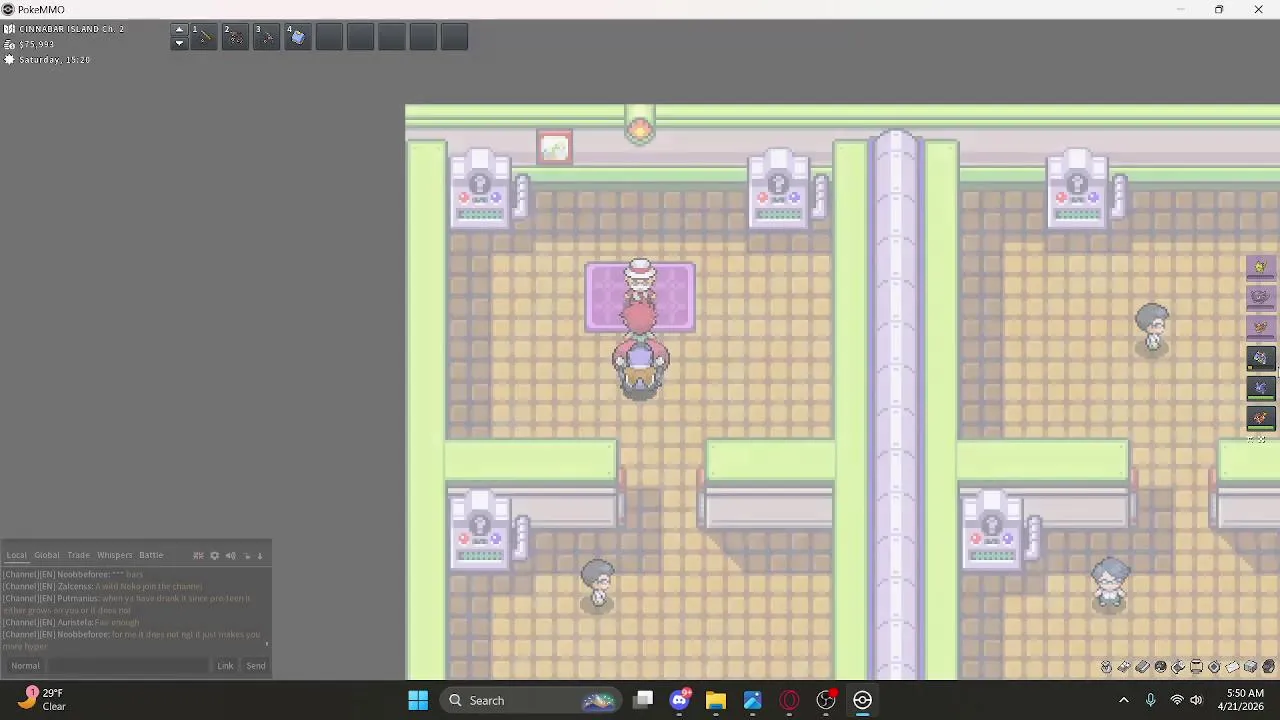Focus the chat message input field

(x=128, y=666)
